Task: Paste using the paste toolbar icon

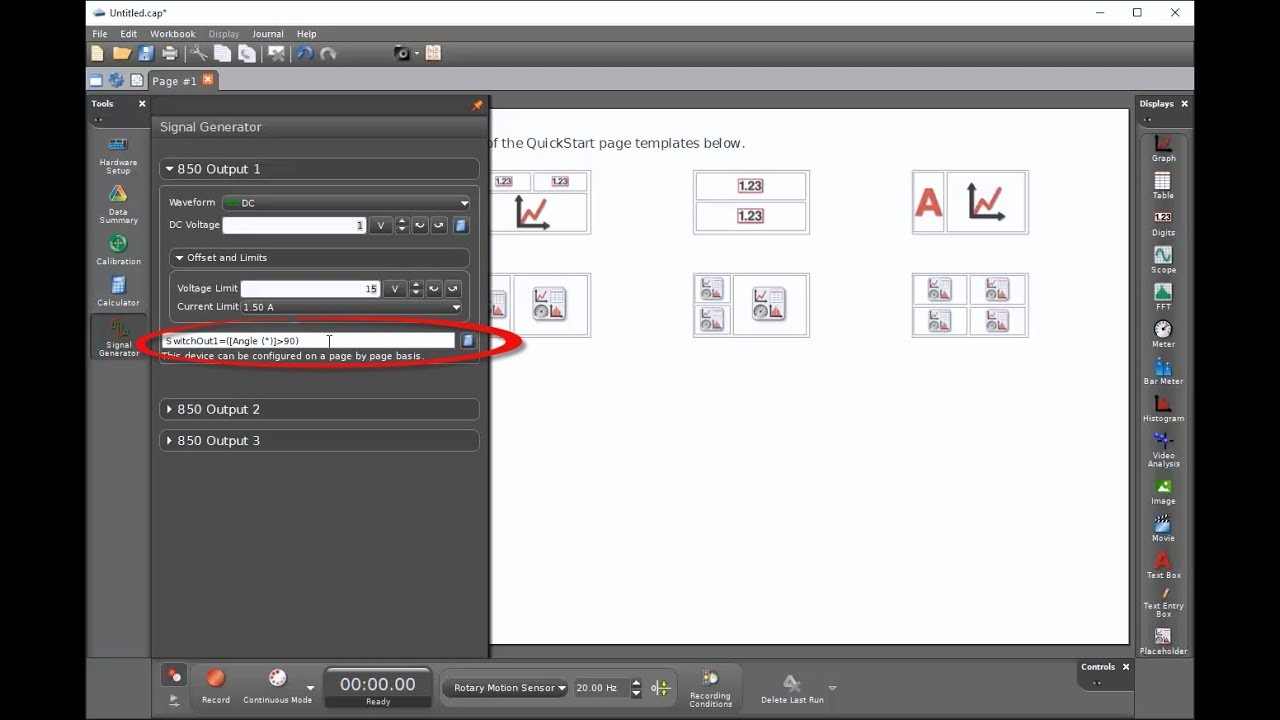Action: [x=246, y=53]
